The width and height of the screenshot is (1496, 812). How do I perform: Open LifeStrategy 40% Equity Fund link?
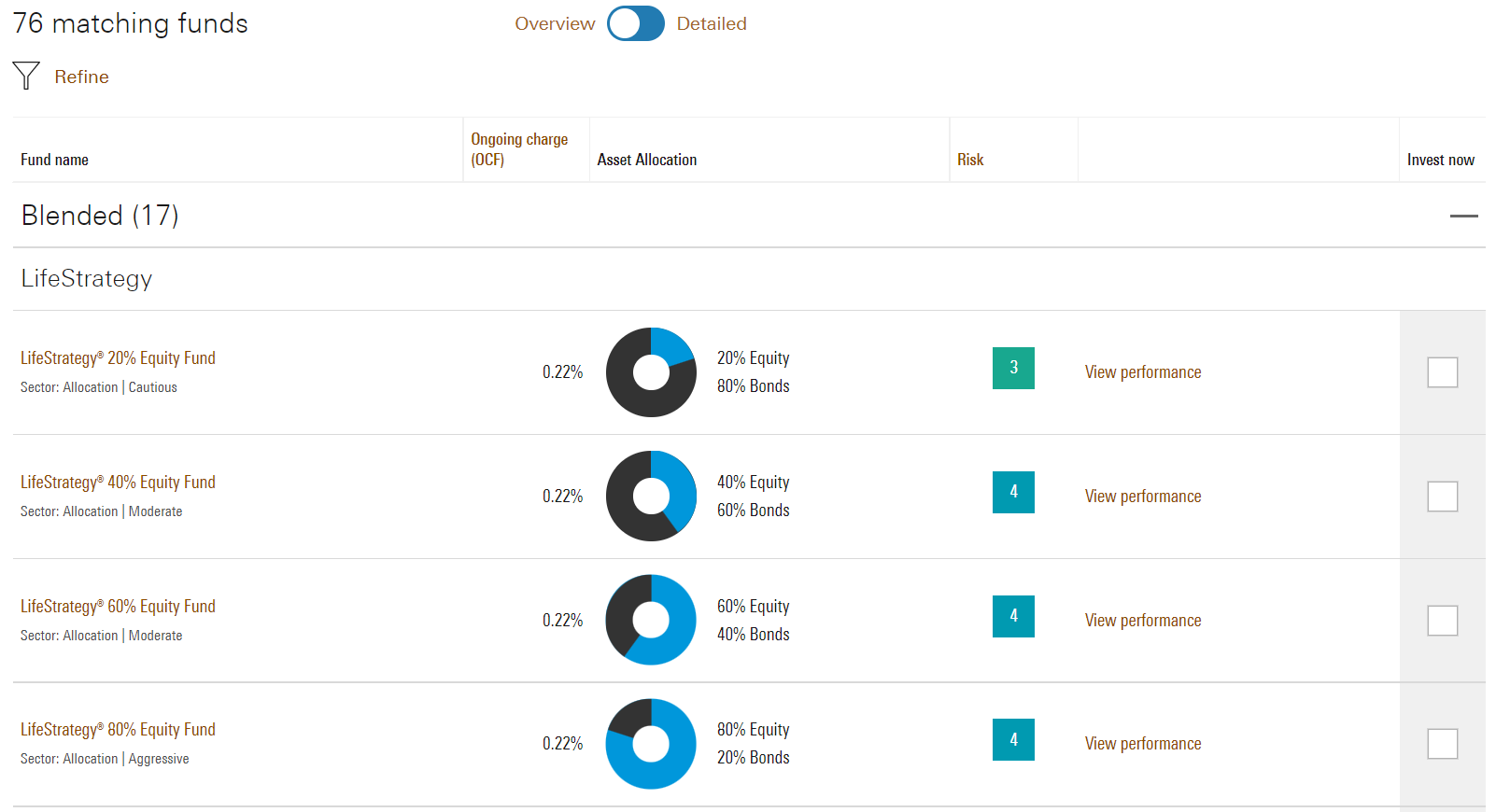pyautogui.click(x=118, y=482)
